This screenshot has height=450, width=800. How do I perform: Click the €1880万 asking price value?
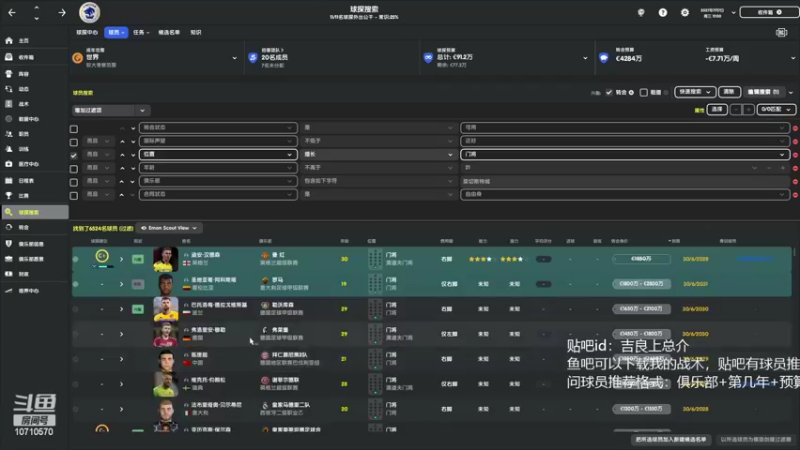click(641, 259)
